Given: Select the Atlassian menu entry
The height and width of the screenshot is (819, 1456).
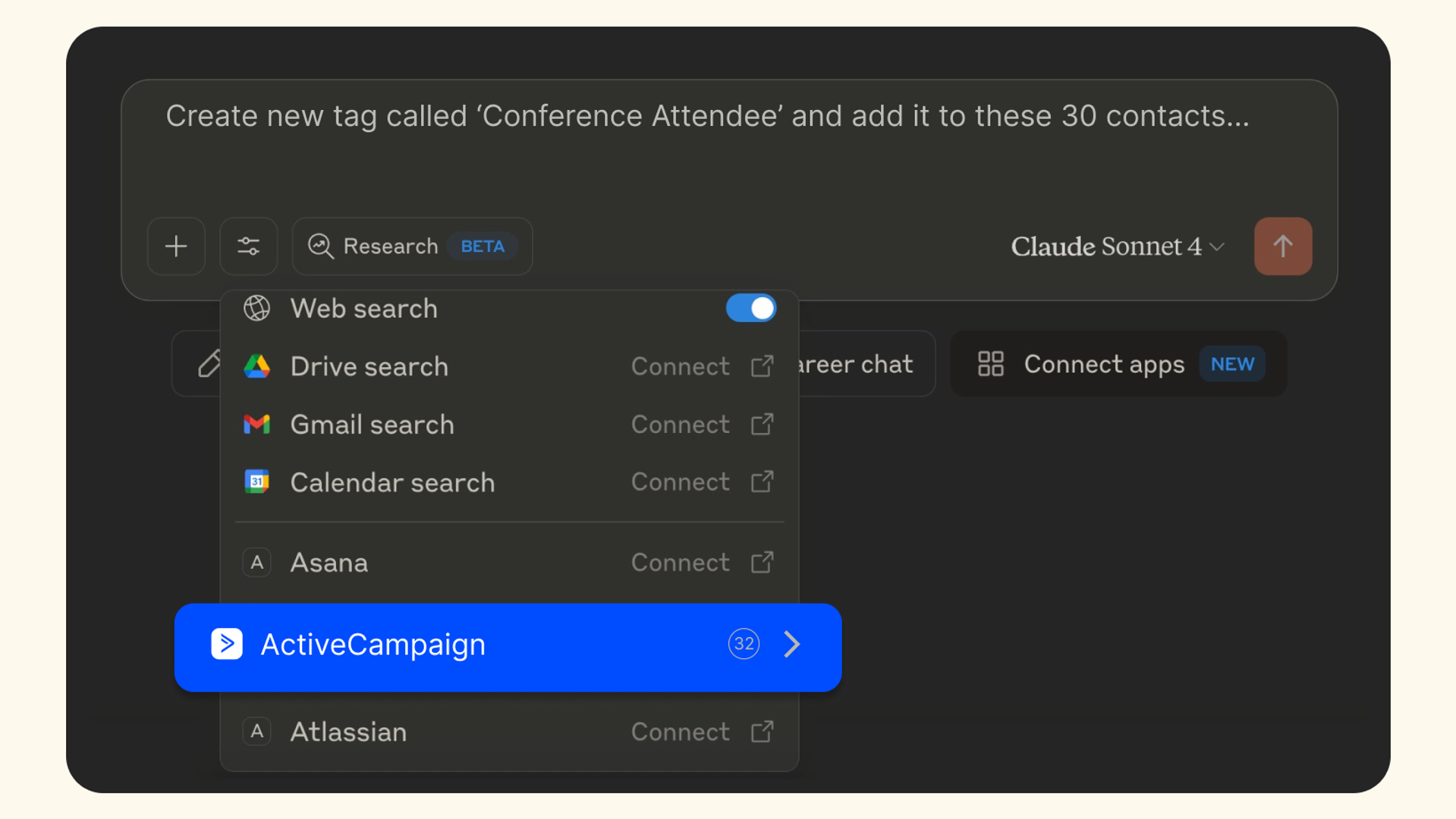Looking at the screenshot, I should 348,732.
